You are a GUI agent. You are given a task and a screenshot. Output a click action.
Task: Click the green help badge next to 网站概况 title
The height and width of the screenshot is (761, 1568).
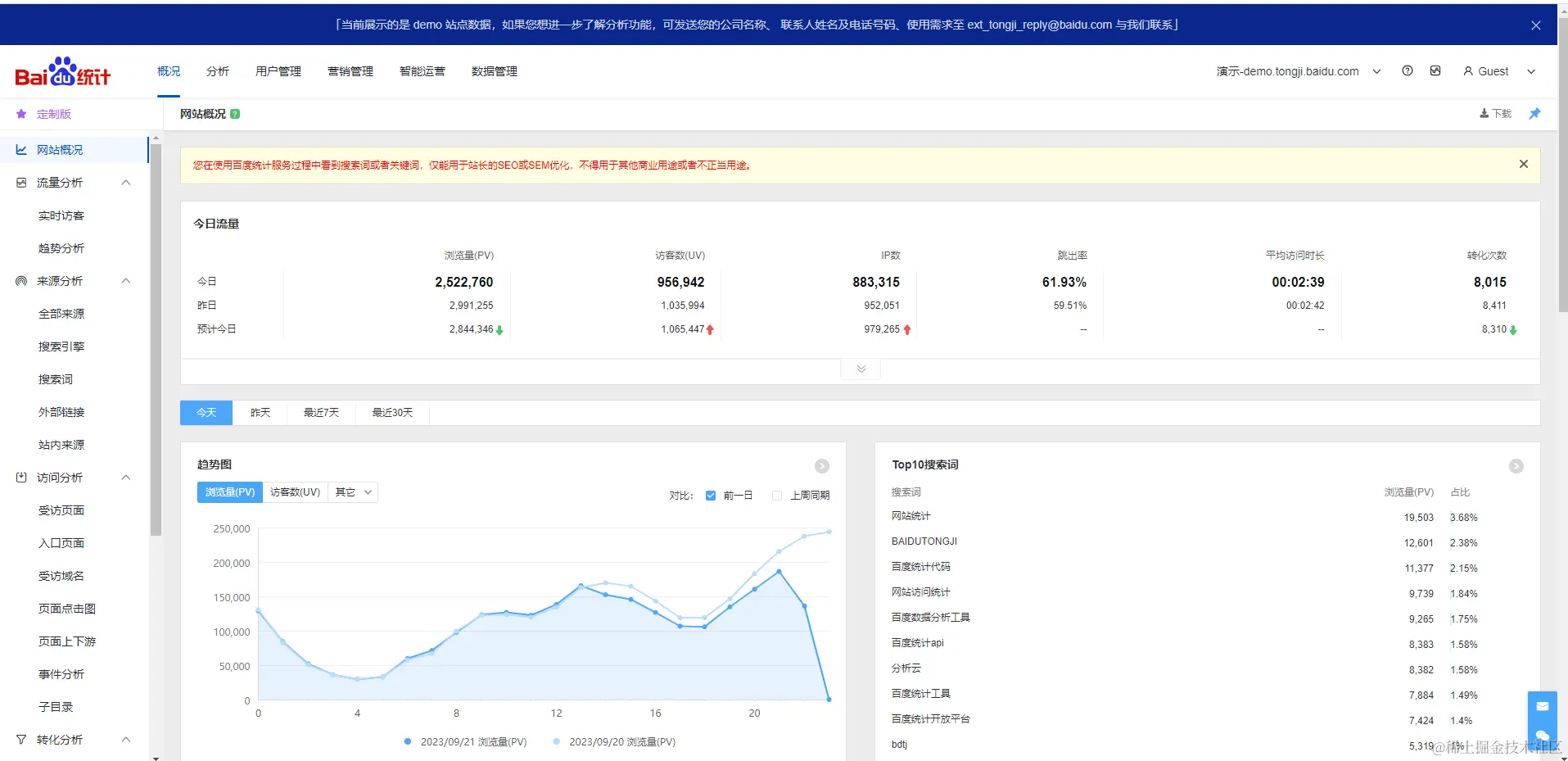click(235, 114)
